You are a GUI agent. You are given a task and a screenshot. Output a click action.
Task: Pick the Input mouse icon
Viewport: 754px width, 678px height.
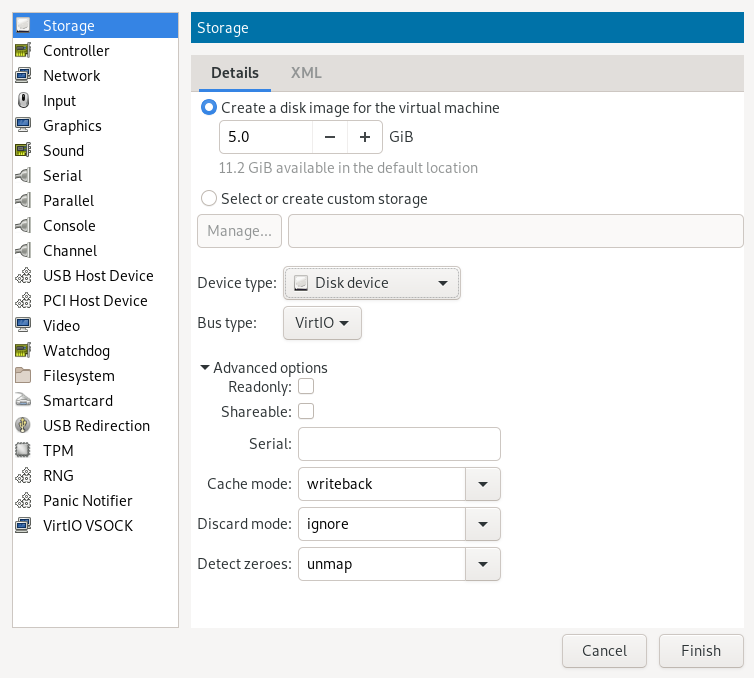pos(24,101)
